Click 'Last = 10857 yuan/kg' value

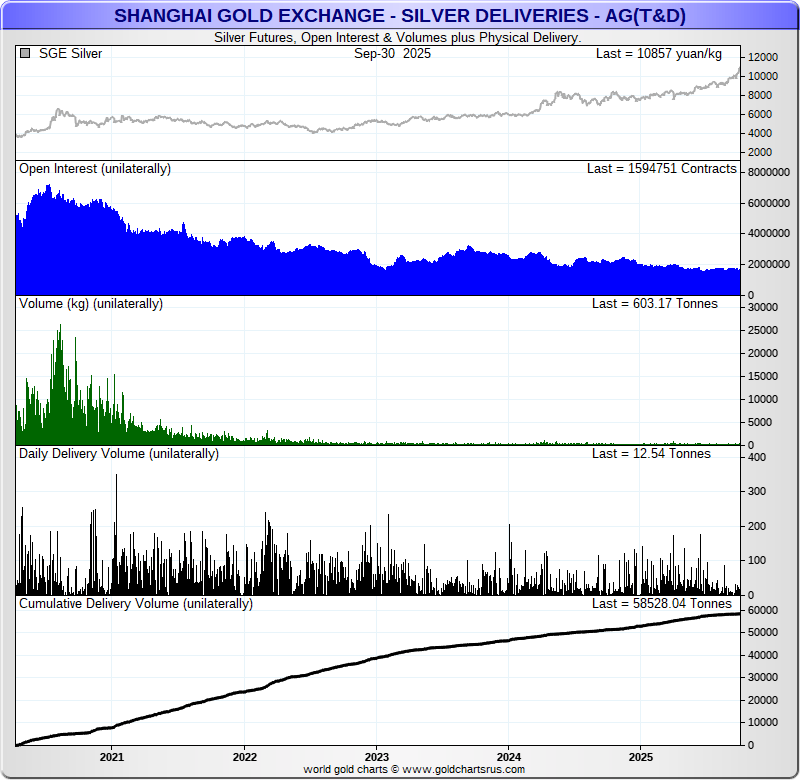click(x=659, y=54)
